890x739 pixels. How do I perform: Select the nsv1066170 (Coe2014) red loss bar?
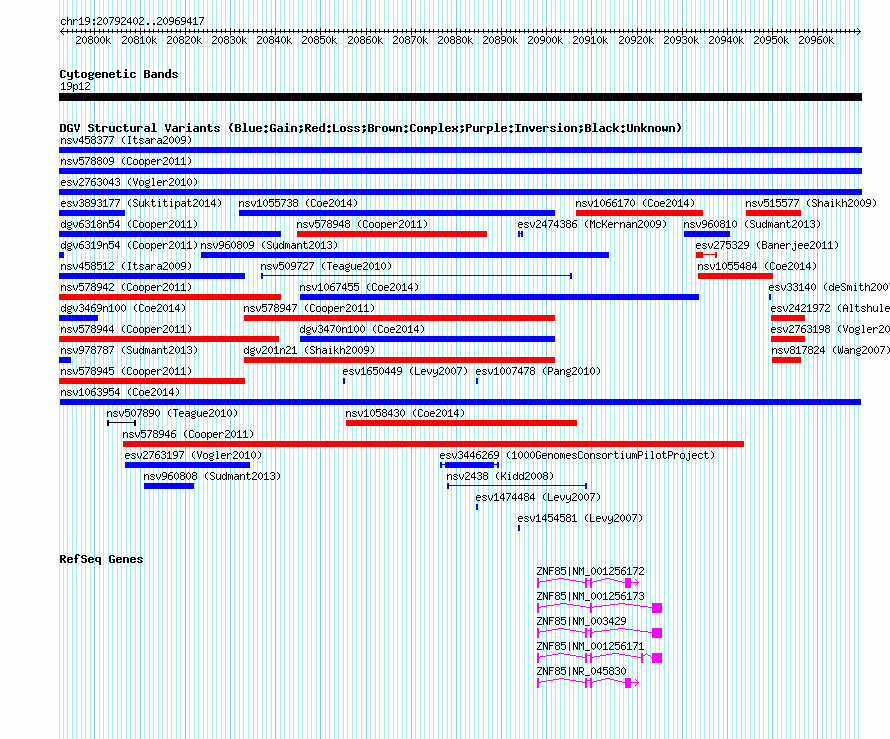coord(639,213)
